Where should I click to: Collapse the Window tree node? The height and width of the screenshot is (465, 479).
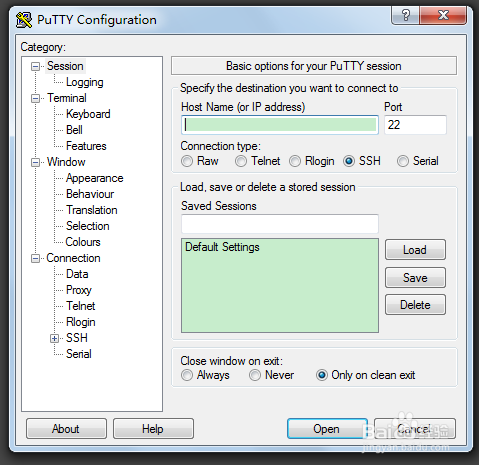[35, 162]
